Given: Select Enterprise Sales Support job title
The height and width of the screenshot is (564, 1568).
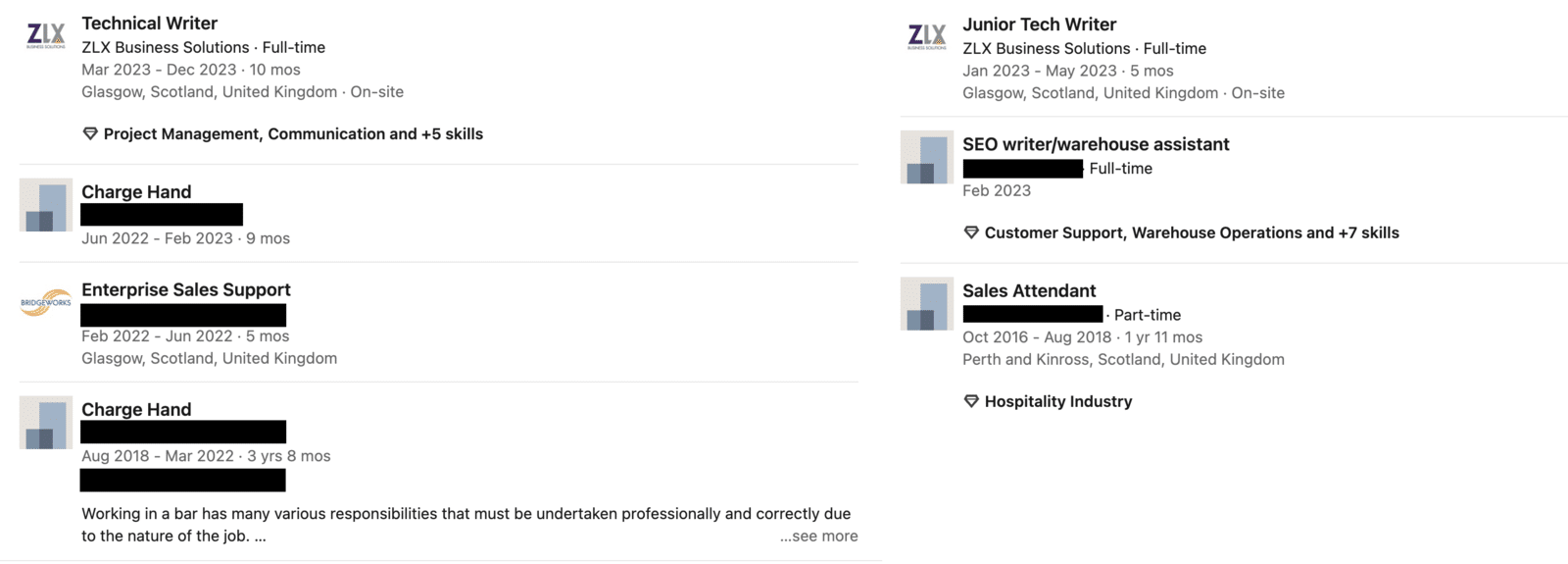Looking at the screenshot, I should point(186,289).
